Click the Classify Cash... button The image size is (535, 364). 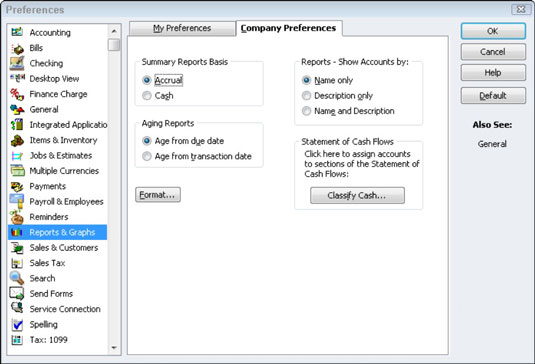tap(357, 195)
